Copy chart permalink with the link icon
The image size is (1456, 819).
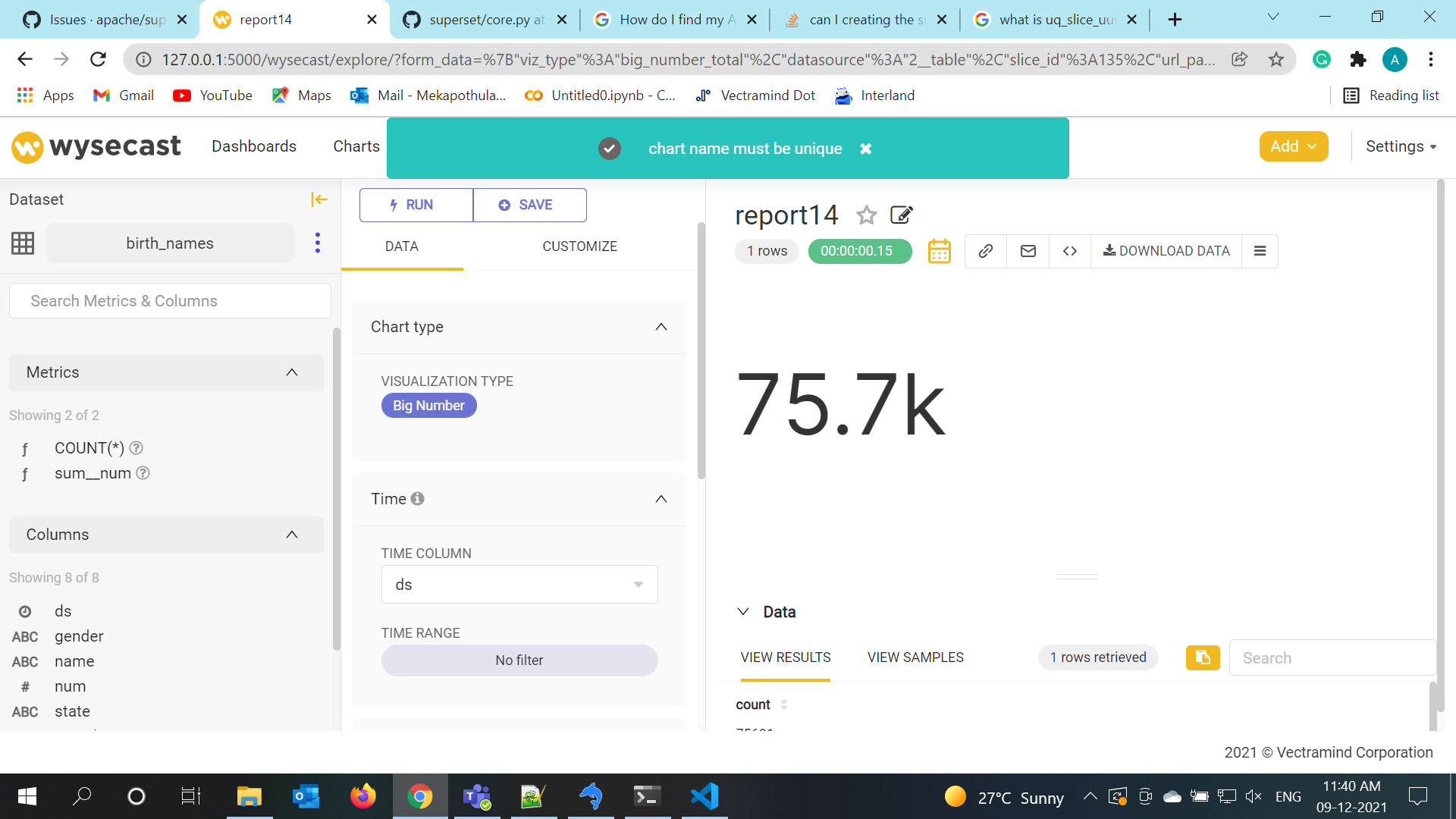[x=985, y=251]
